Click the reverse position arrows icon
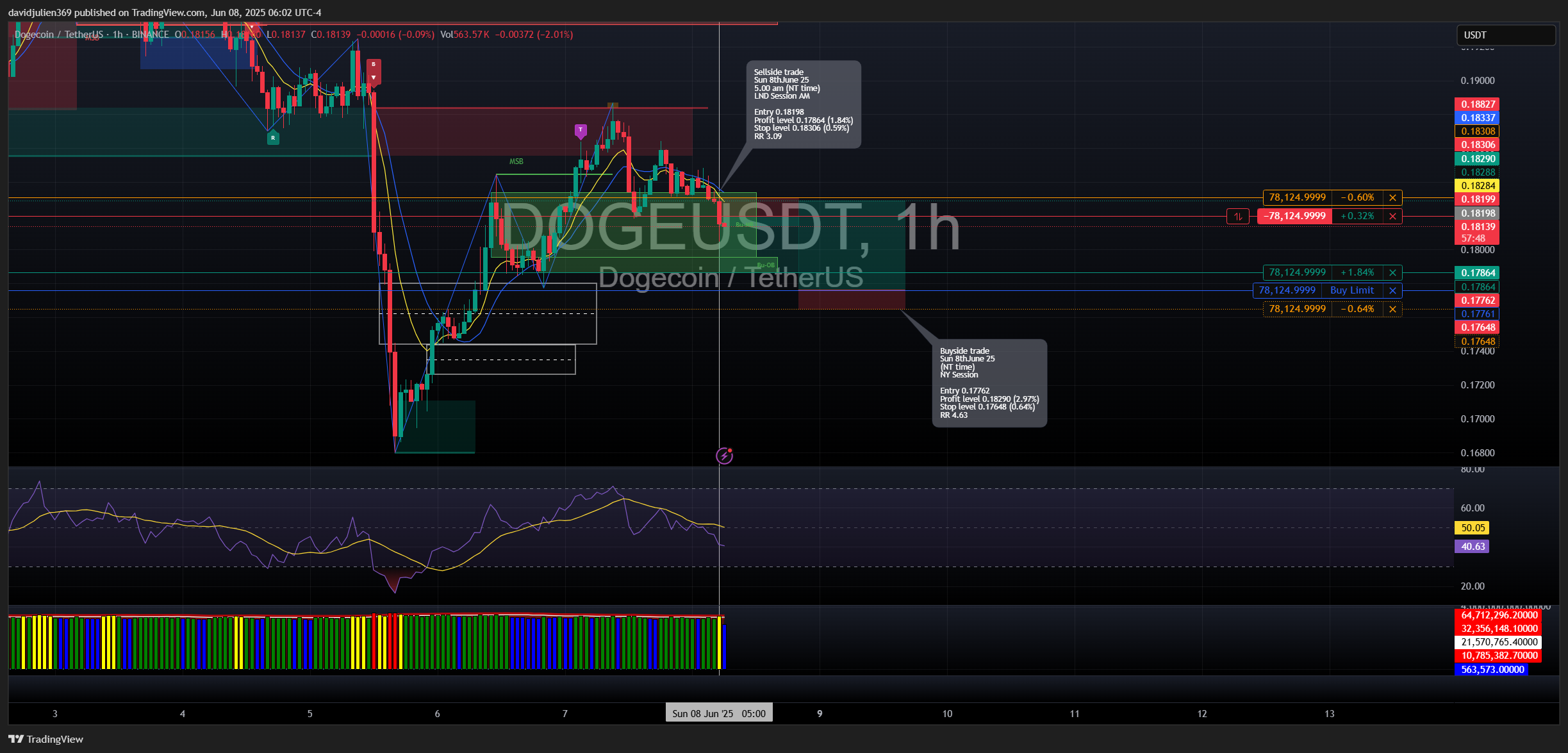1568x753 pixels. 1238,217
